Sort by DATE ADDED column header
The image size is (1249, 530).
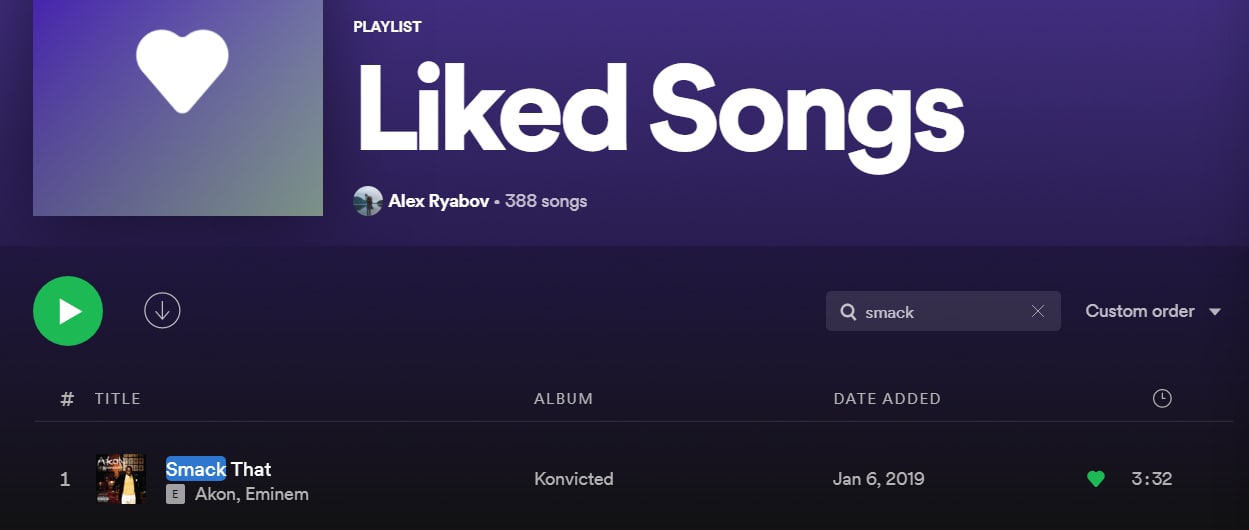887,398
